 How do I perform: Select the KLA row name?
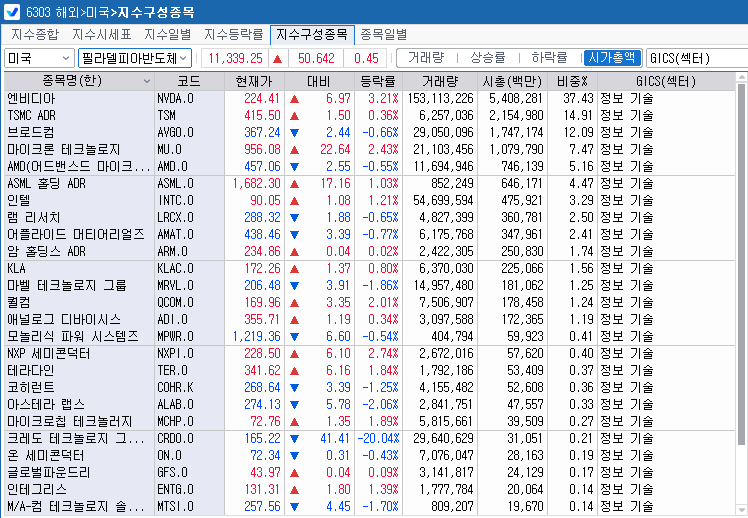(17, 269)
